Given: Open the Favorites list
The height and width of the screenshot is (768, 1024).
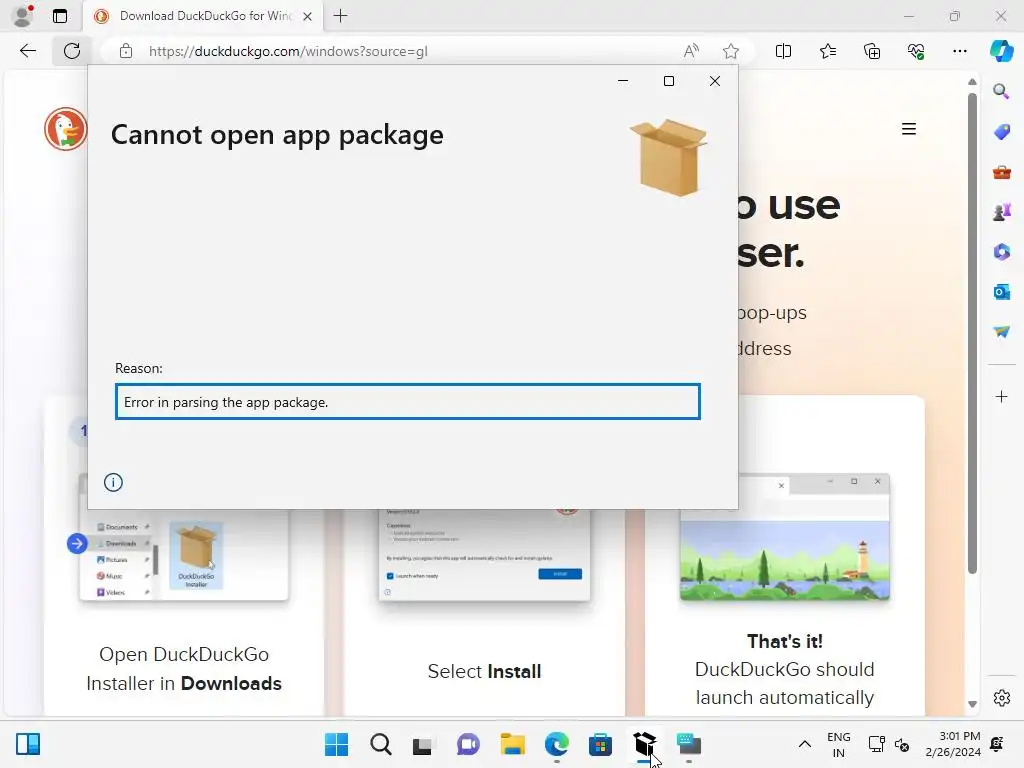Looking at the screenshot, I should 827,51.
